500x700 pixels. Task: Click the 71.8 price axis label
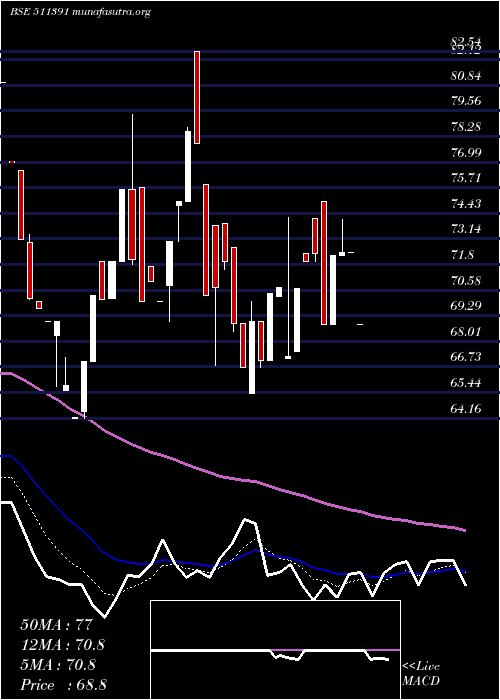point(462,255)
